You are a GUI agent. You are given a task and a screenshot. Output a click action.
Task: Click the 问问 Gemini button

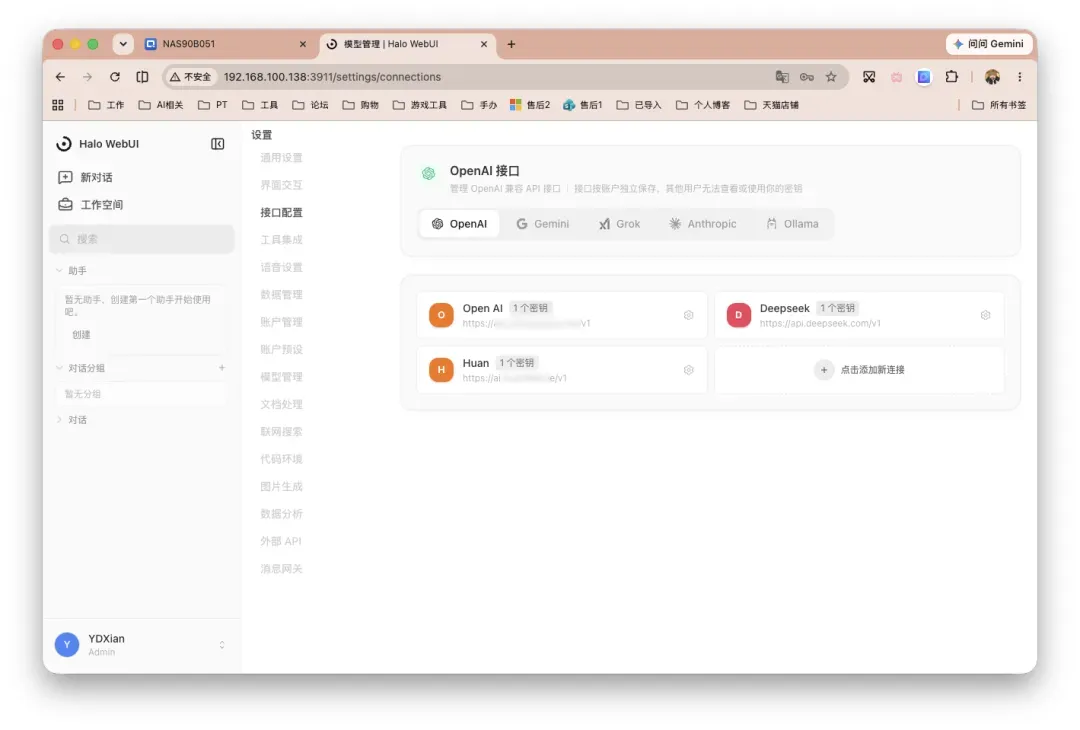(989, 44)
